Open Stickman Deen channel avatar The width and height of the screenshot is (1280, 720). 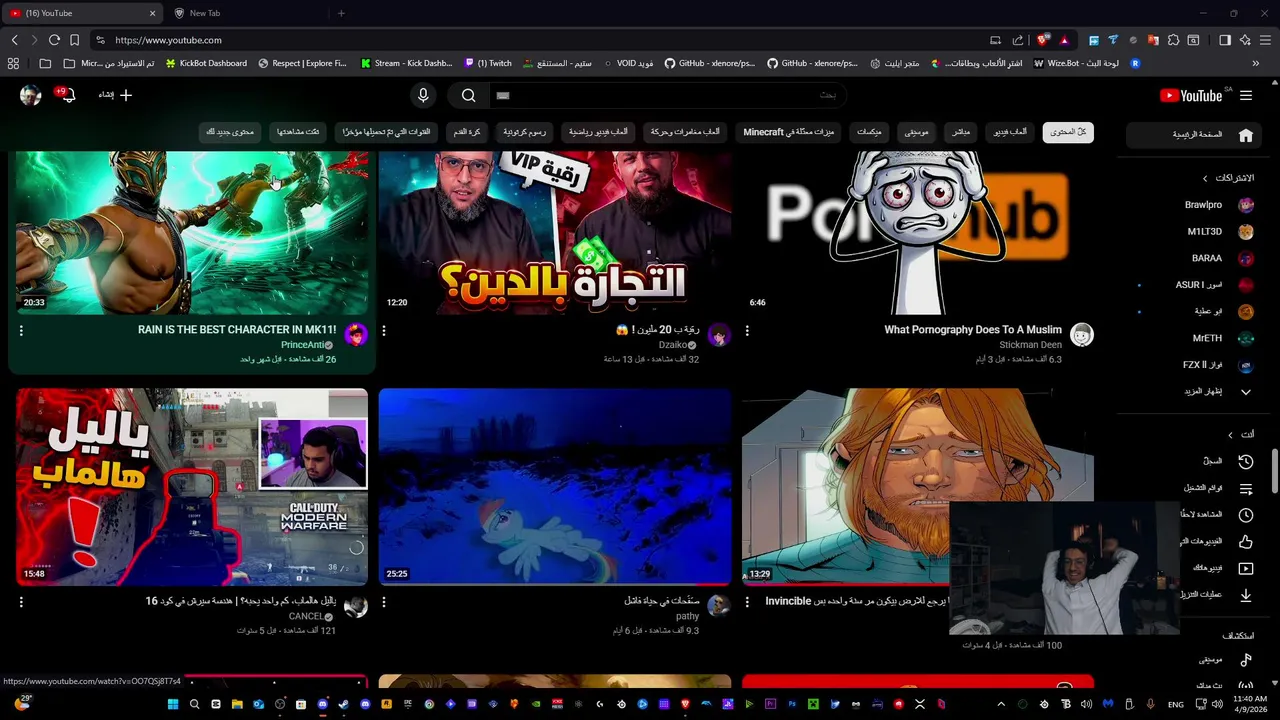pyautogui.click(x=1081, y=335)
